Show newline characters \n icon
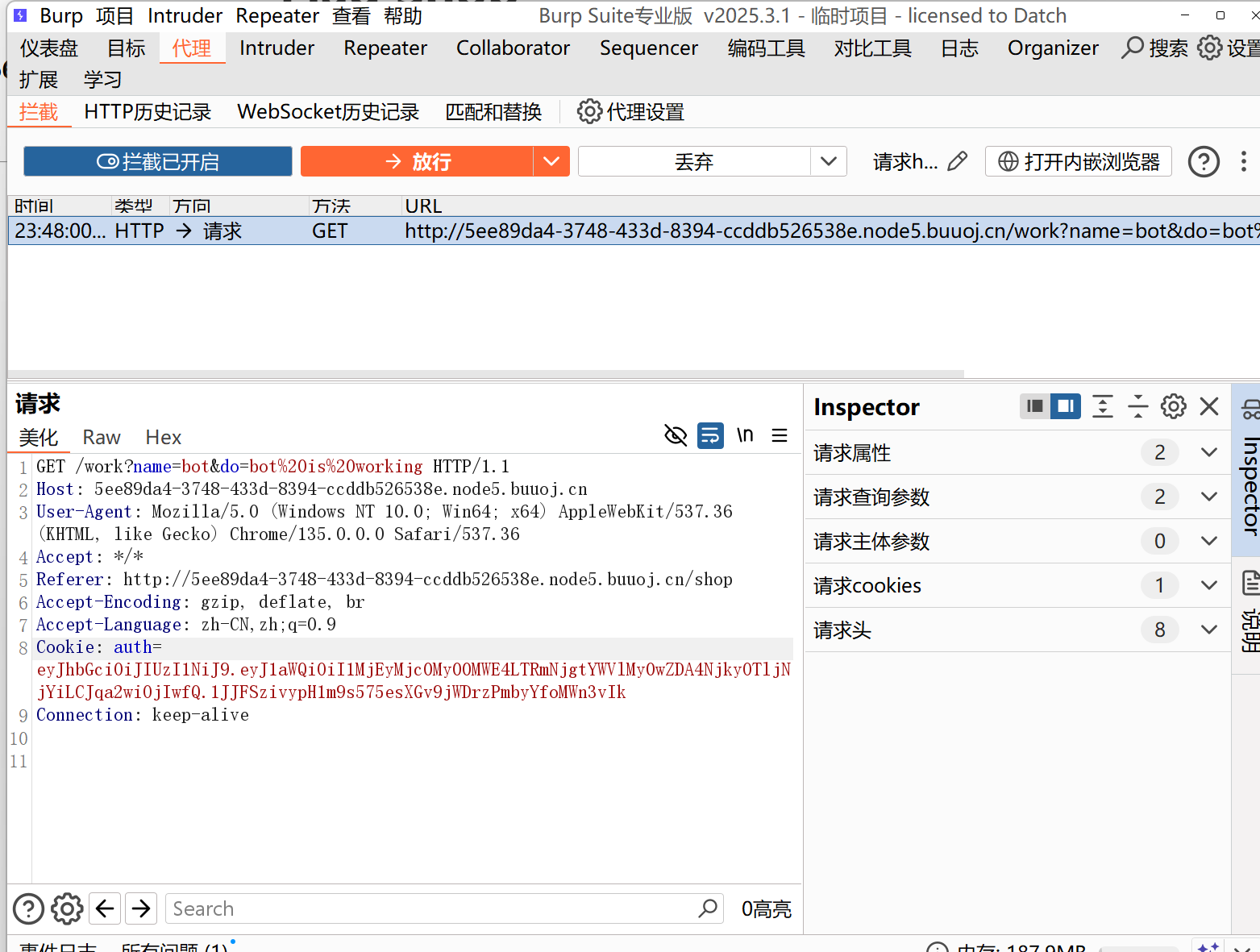Image resolution: width=1260 pixels, height=952 pixels. (745, 436)
